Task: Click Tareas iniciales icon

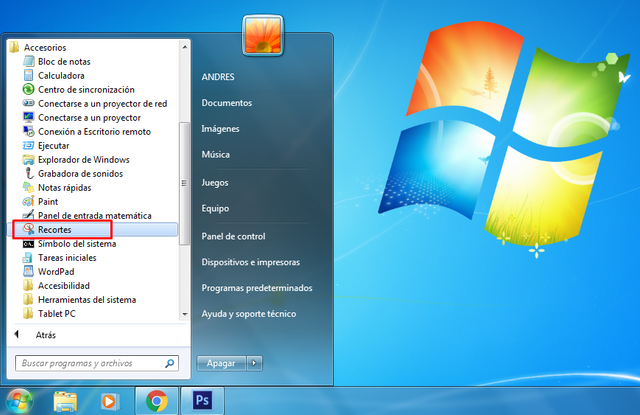Action: (28, 257)
